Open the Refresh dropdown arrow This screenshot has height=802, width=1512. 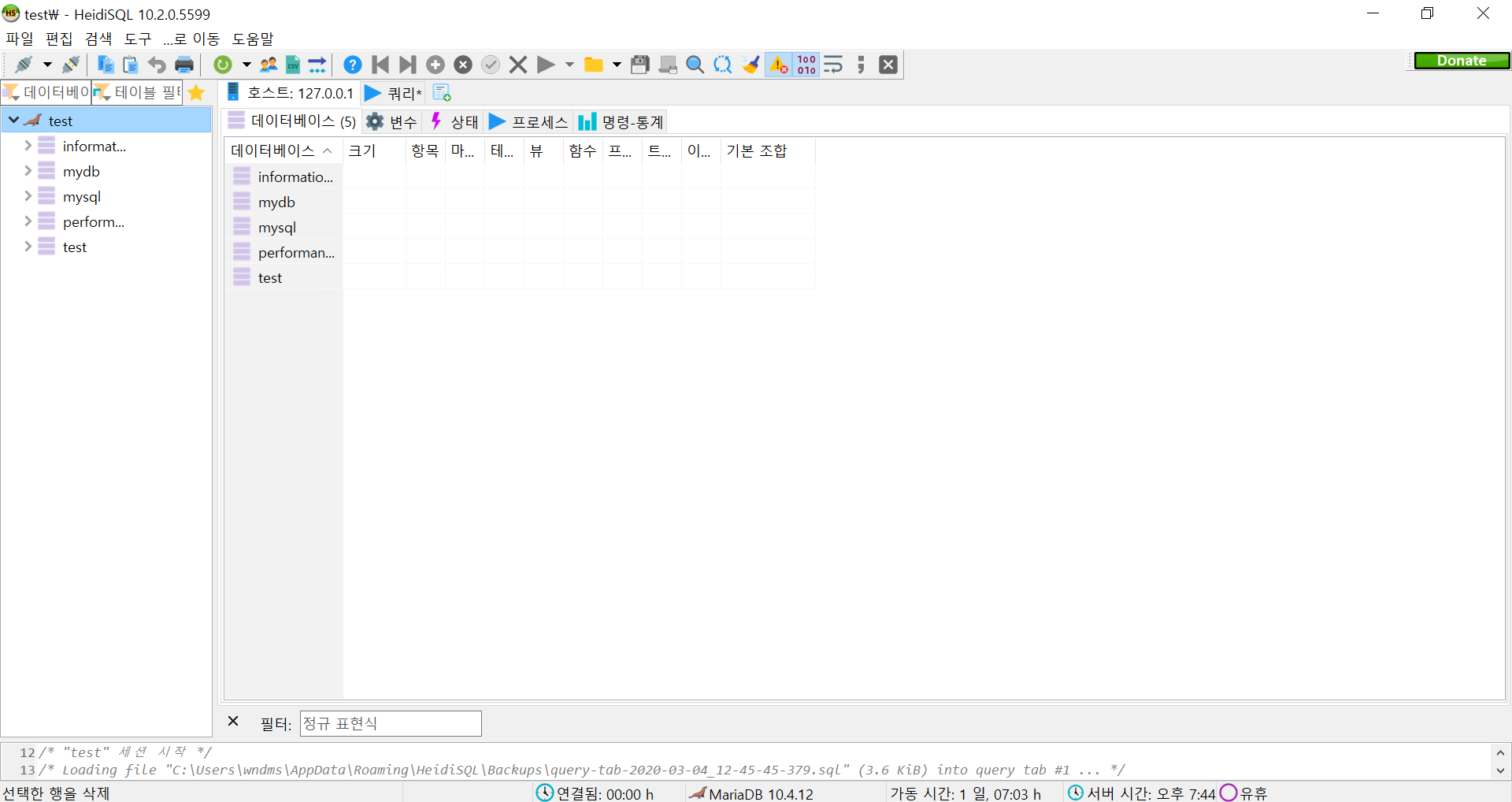coord(246,65)
